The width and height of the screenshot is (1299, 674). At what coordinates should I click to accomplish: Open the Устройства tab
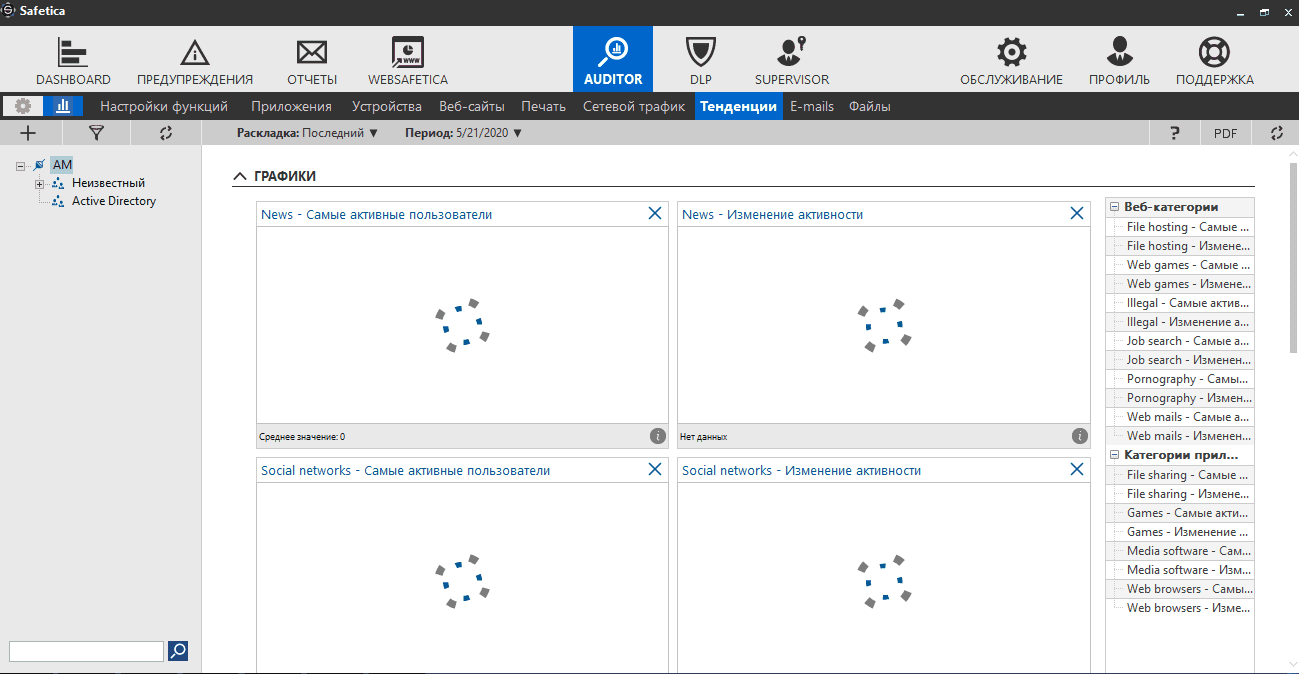387,106
